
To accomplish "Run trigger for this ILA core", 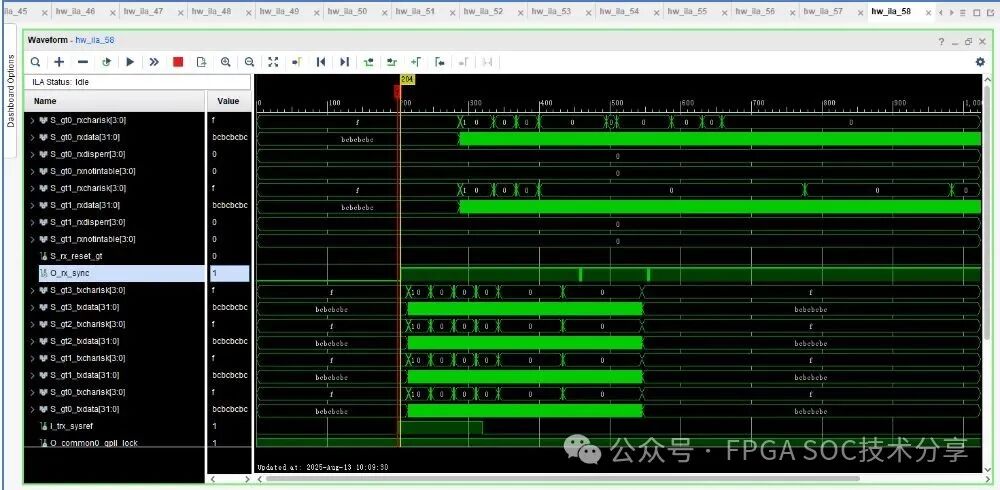I will [130, 62].
